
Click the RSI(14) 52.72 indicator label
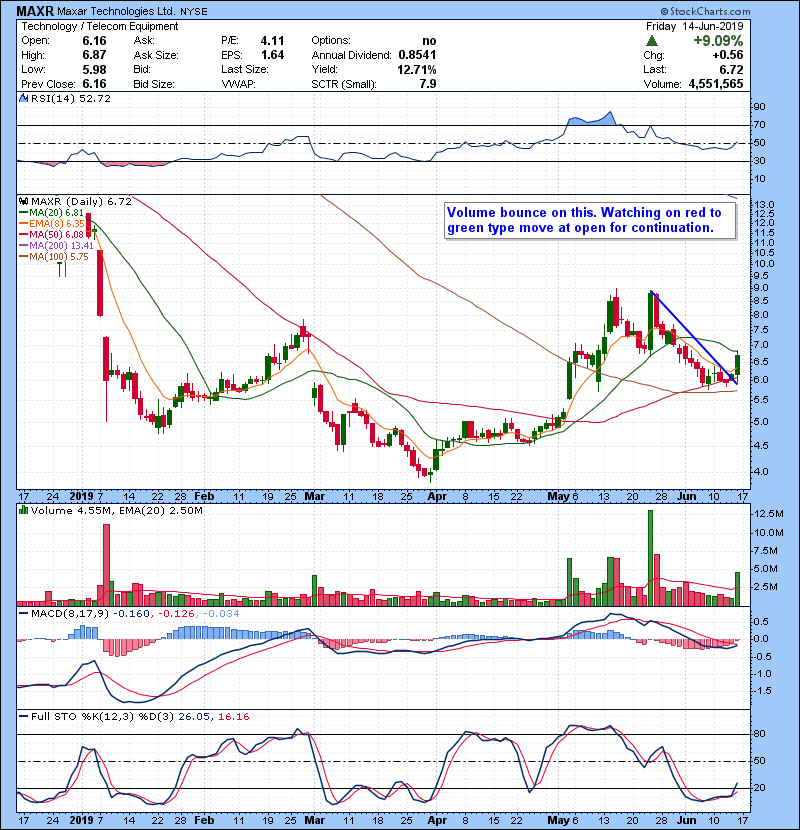click(71, 98)
